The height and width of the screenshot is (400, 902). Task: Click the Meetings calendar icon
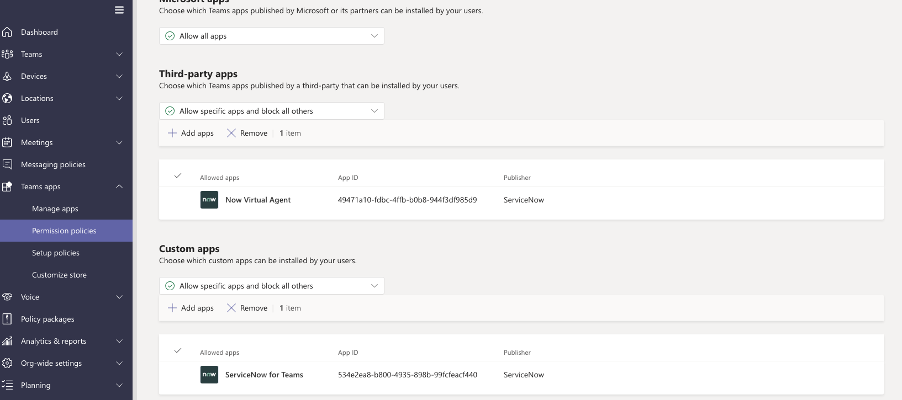7,142
